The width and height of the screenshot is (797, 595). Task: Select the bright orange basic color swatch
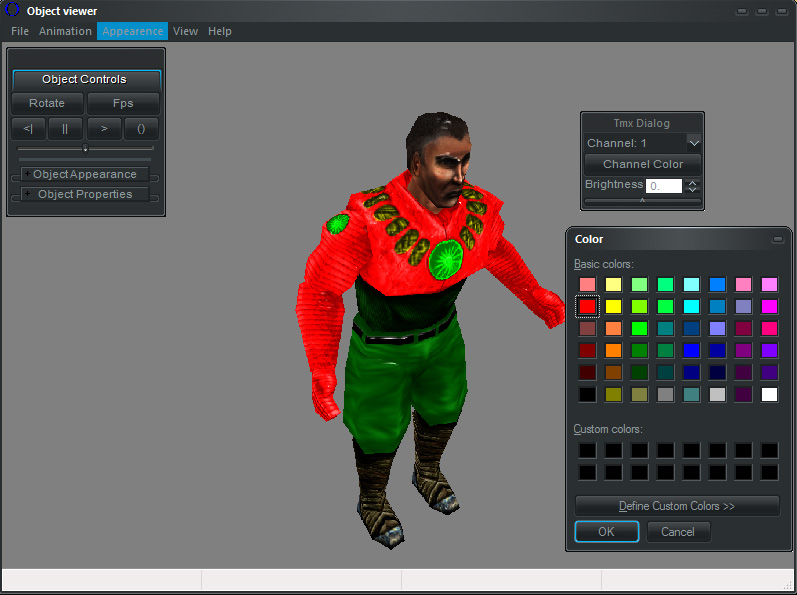[613, 350]
